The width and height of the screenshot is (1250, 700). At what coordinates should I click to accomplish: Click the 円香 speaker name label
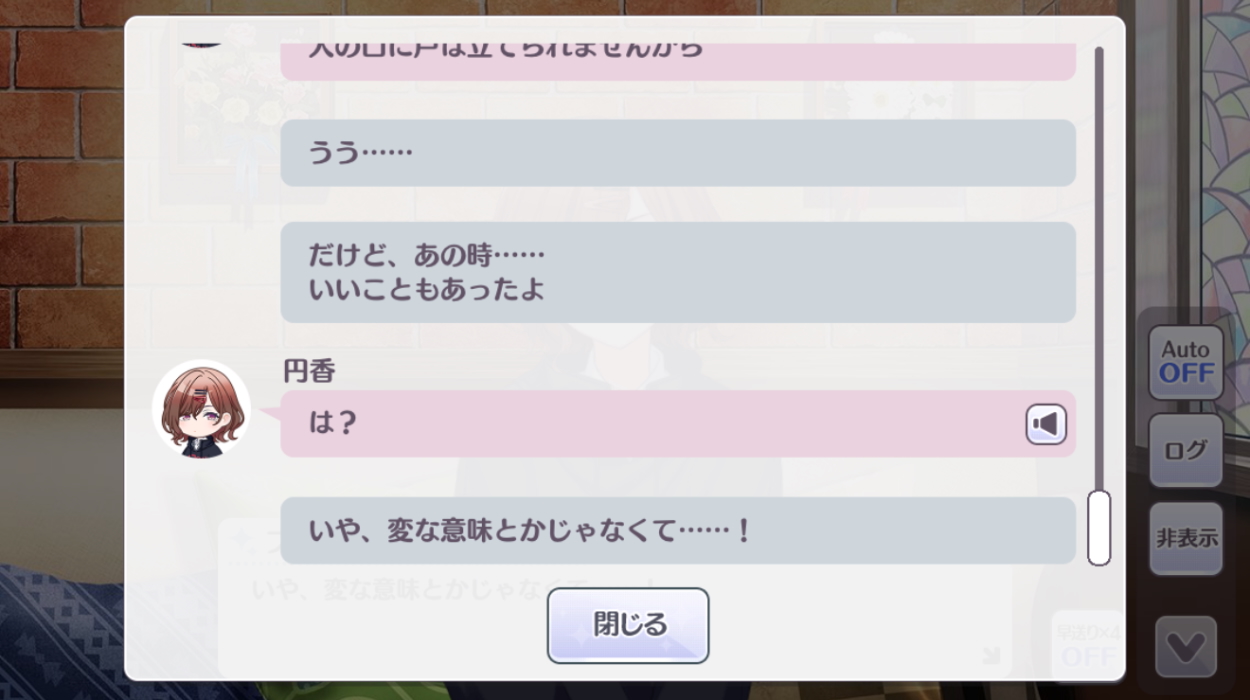[310, 372]
